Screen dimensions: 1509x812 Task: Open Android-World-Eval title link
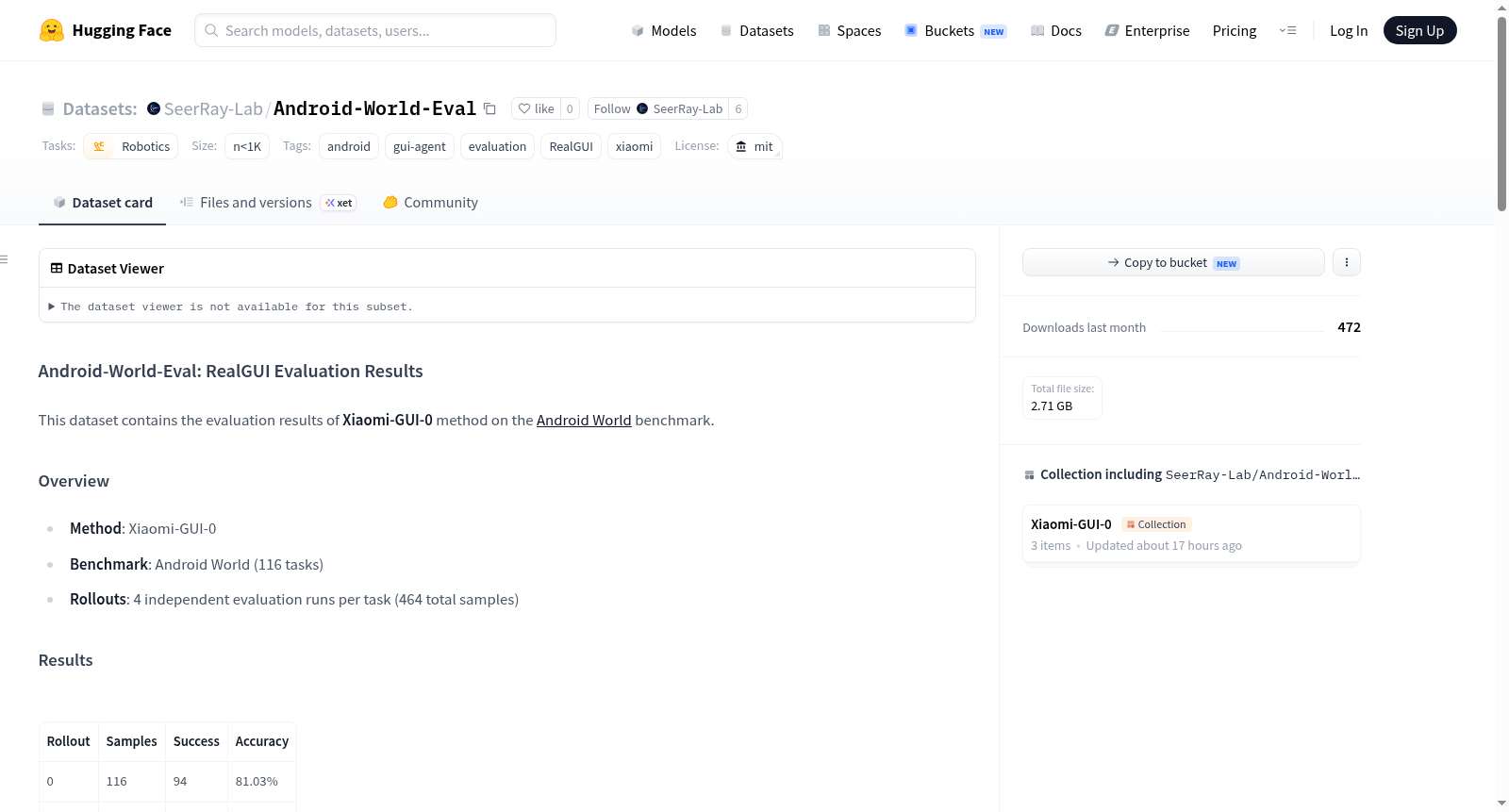click(x=374, y=108)
